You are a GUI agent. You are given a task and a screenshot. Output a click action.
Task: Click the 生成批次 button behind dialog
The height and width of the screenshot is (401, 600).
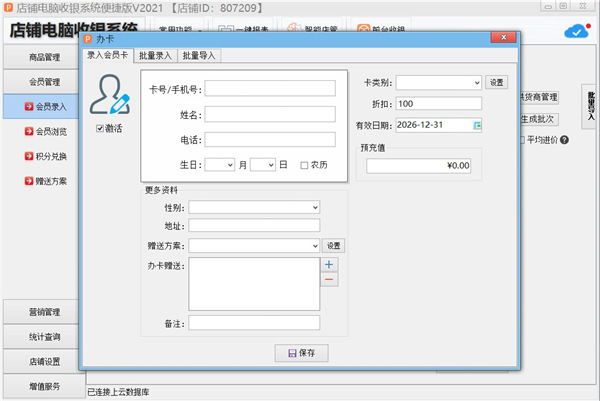539,119
